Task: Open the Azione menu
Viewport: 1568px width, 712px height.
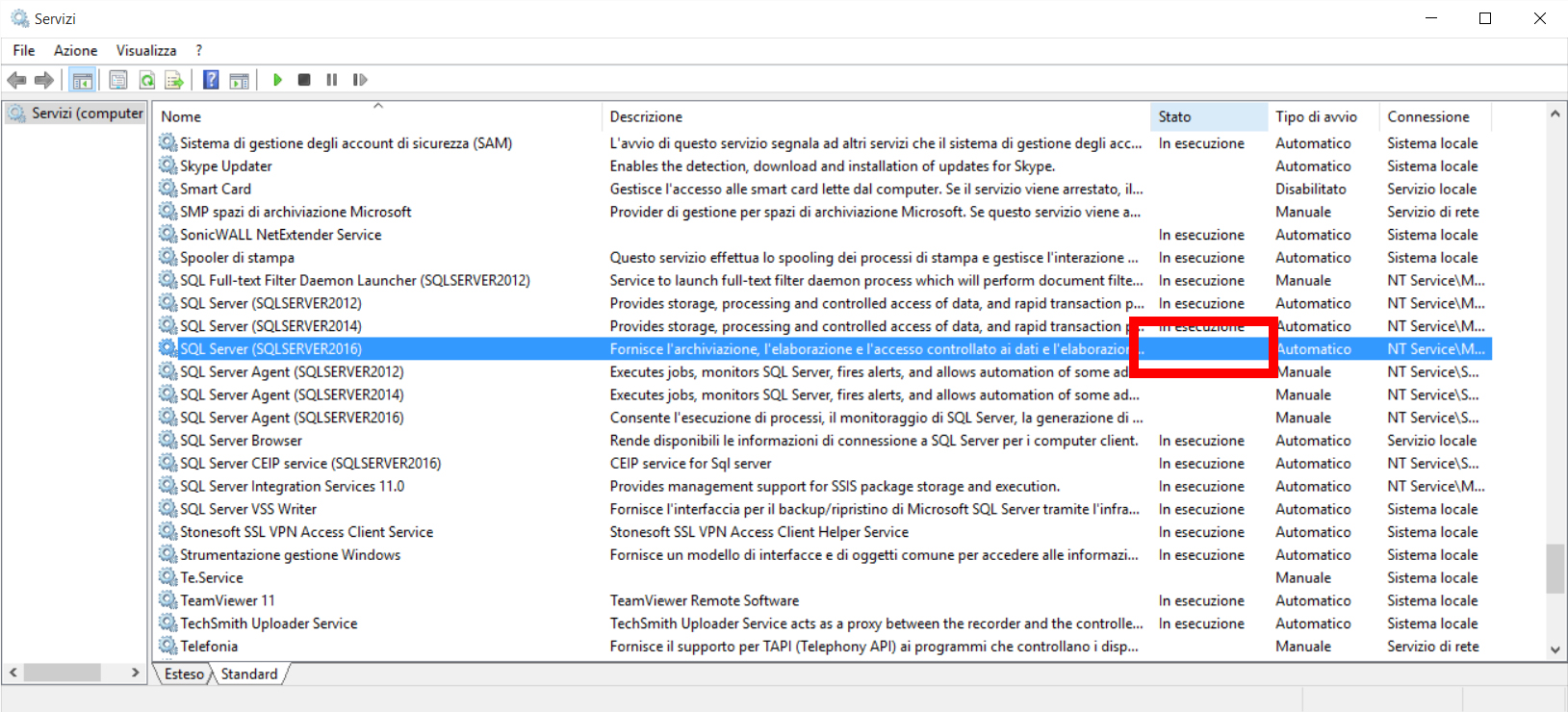Action: pos(75,50)
